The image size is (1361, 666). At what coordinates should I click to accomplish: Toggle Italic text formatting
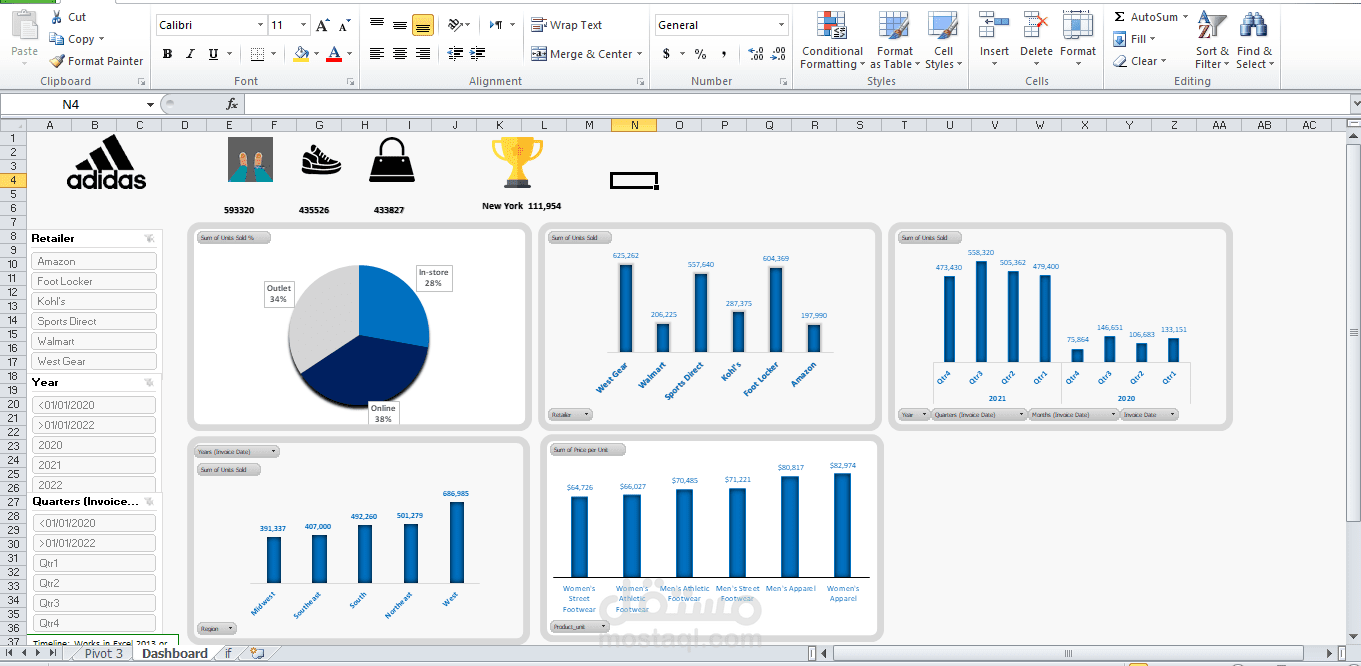point(188,54)
